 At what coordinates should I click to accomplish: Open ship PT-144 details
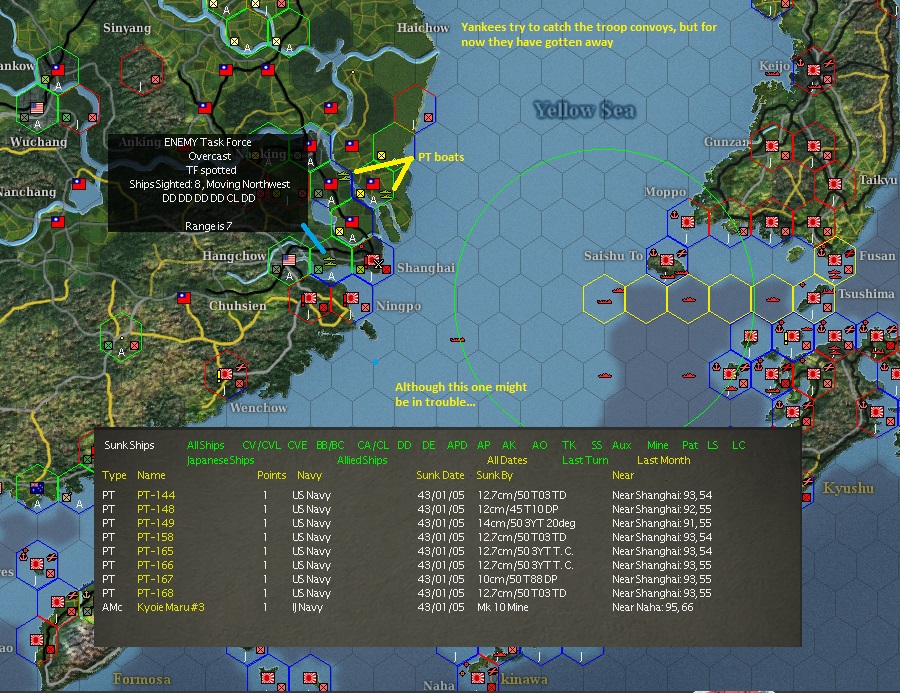coord(156,495)
